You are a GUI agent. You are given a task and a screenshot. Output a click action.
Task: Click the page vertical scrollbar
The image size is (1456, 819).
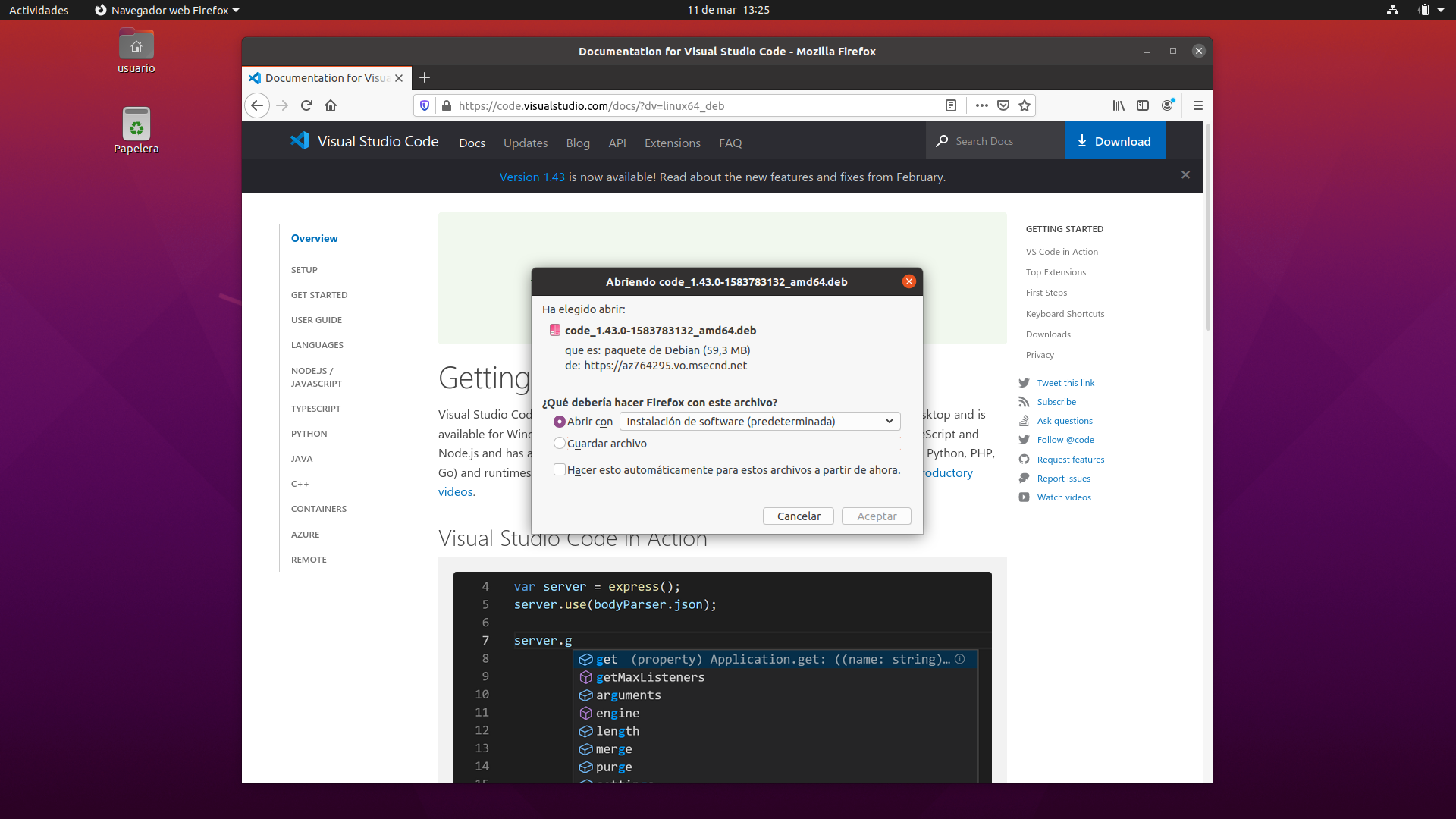click(x=1207, y=227)
